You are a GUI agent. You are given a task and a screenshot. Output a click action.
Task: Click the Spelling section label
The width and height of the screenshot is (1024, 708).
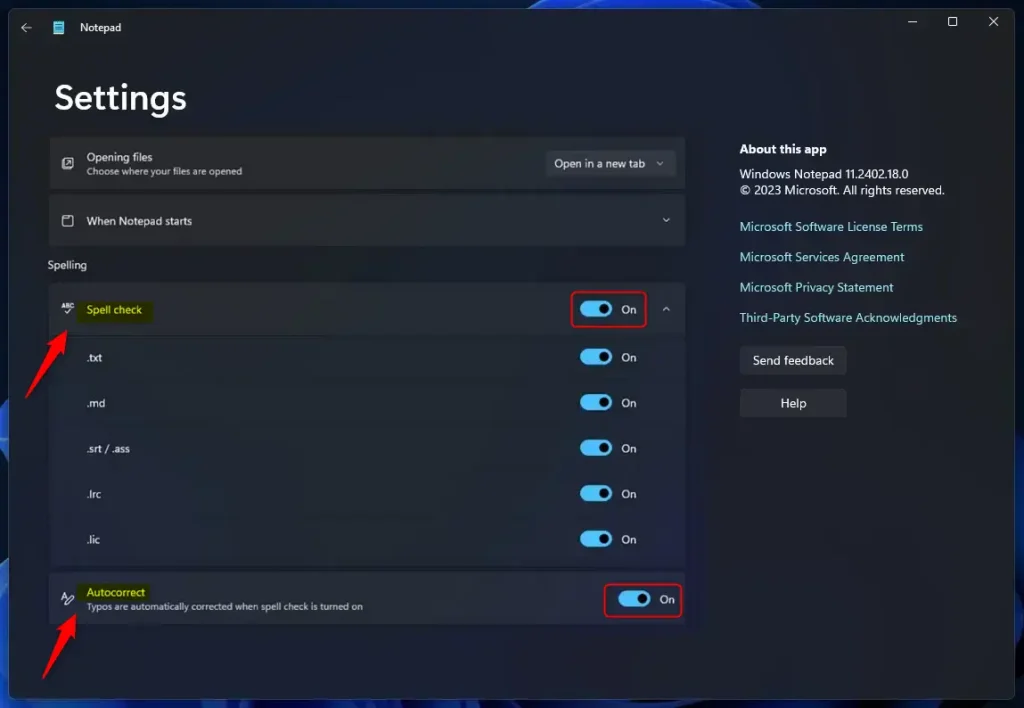click(67, 265)
